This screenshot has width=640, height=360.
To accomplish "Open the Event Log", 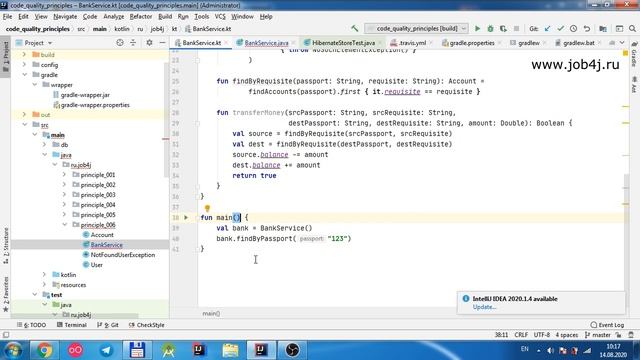I will click(607, 325).
